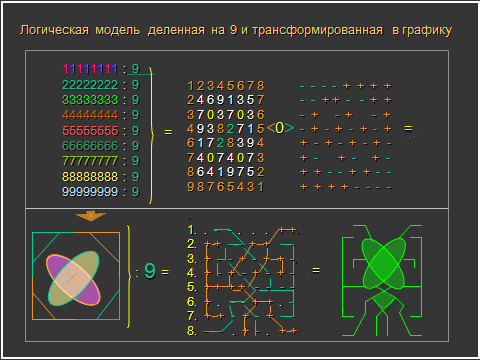480x360 pixels.
Task: Click the result row 74074073
Action: (226, 158)
